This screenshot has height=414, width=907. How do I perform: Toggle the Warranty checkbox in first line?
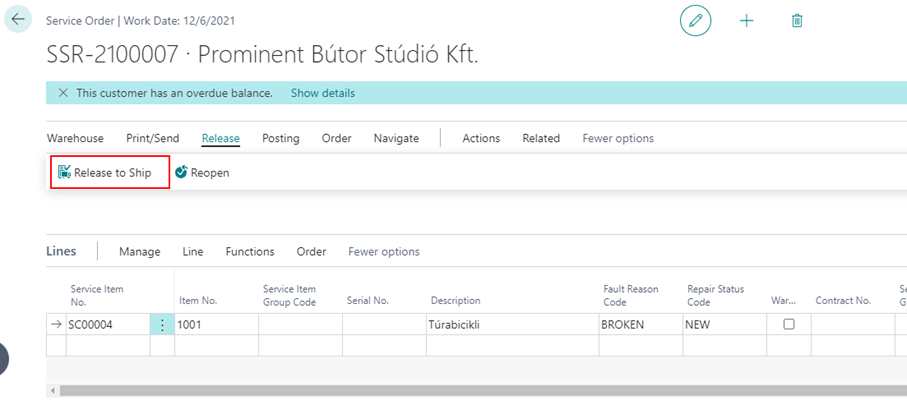tap(789, 325)
